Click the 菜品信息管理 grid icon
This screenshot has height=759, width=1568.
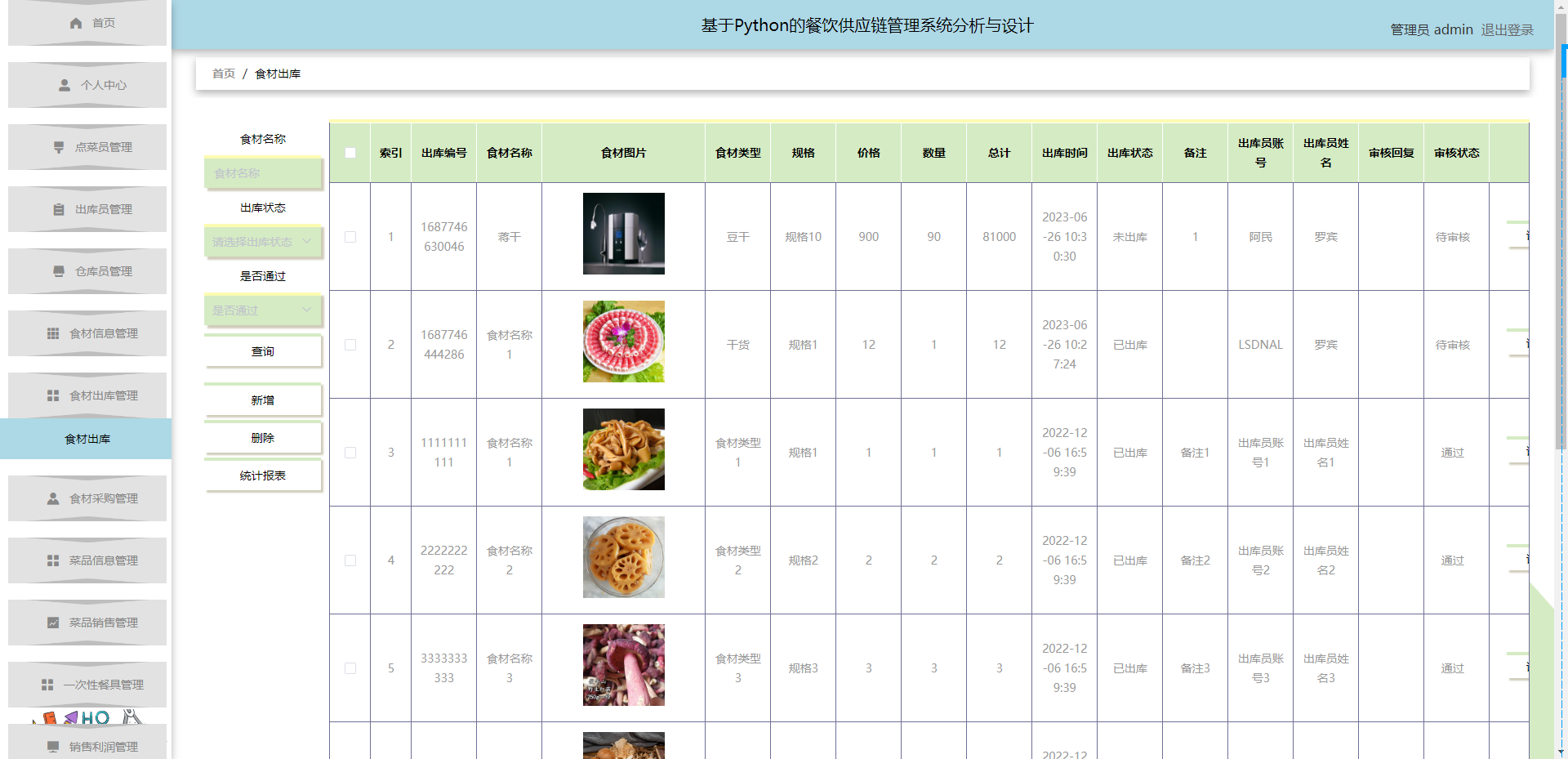coord(53,560)
